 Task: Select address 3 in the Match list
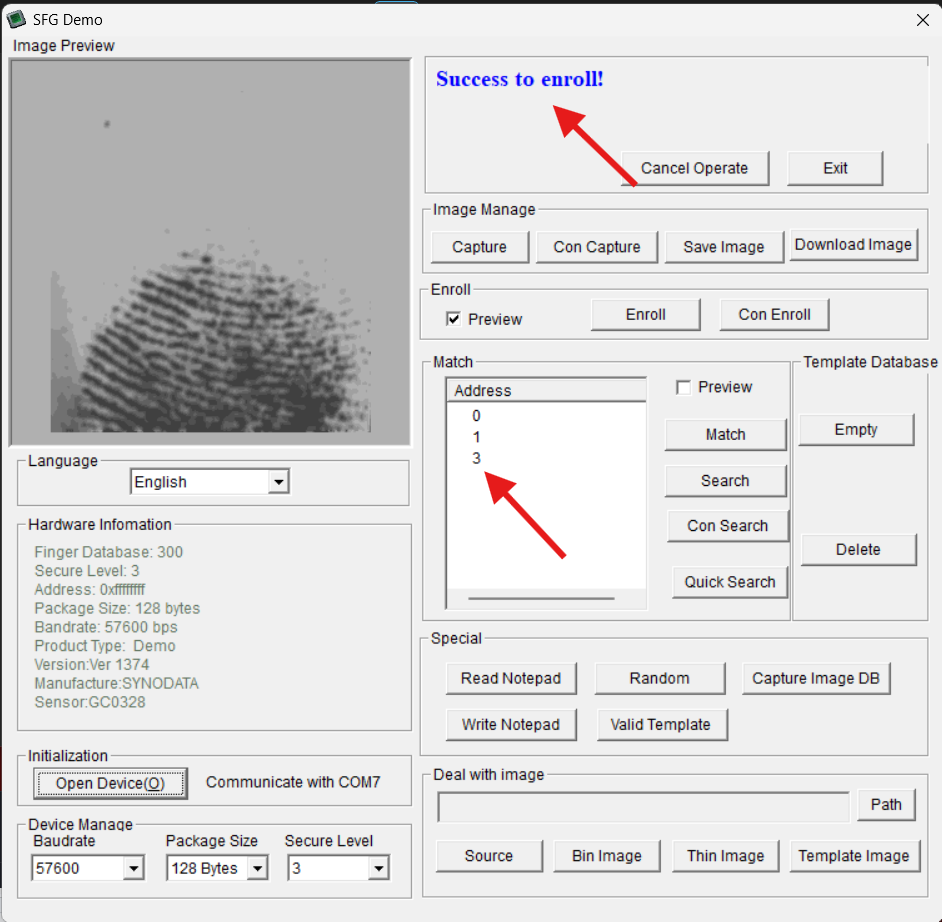[476, 458]
